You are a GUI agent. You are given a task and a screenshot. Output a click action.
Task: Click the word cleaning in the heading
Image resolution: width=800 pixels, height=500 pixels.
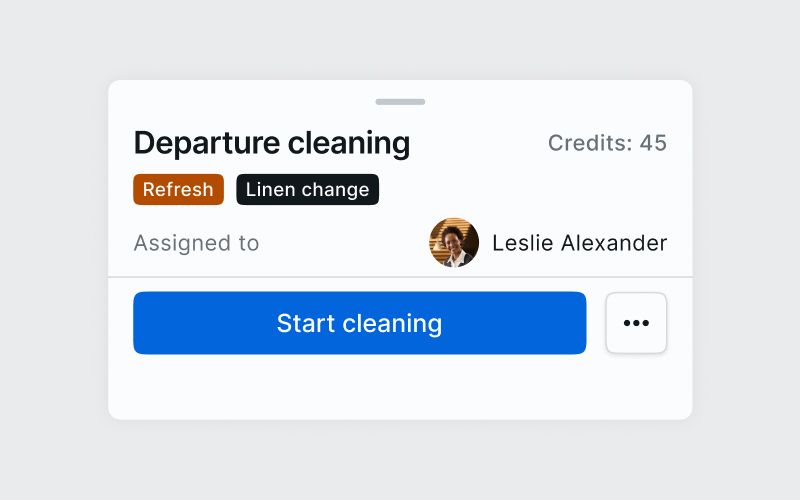pos(349,143)
